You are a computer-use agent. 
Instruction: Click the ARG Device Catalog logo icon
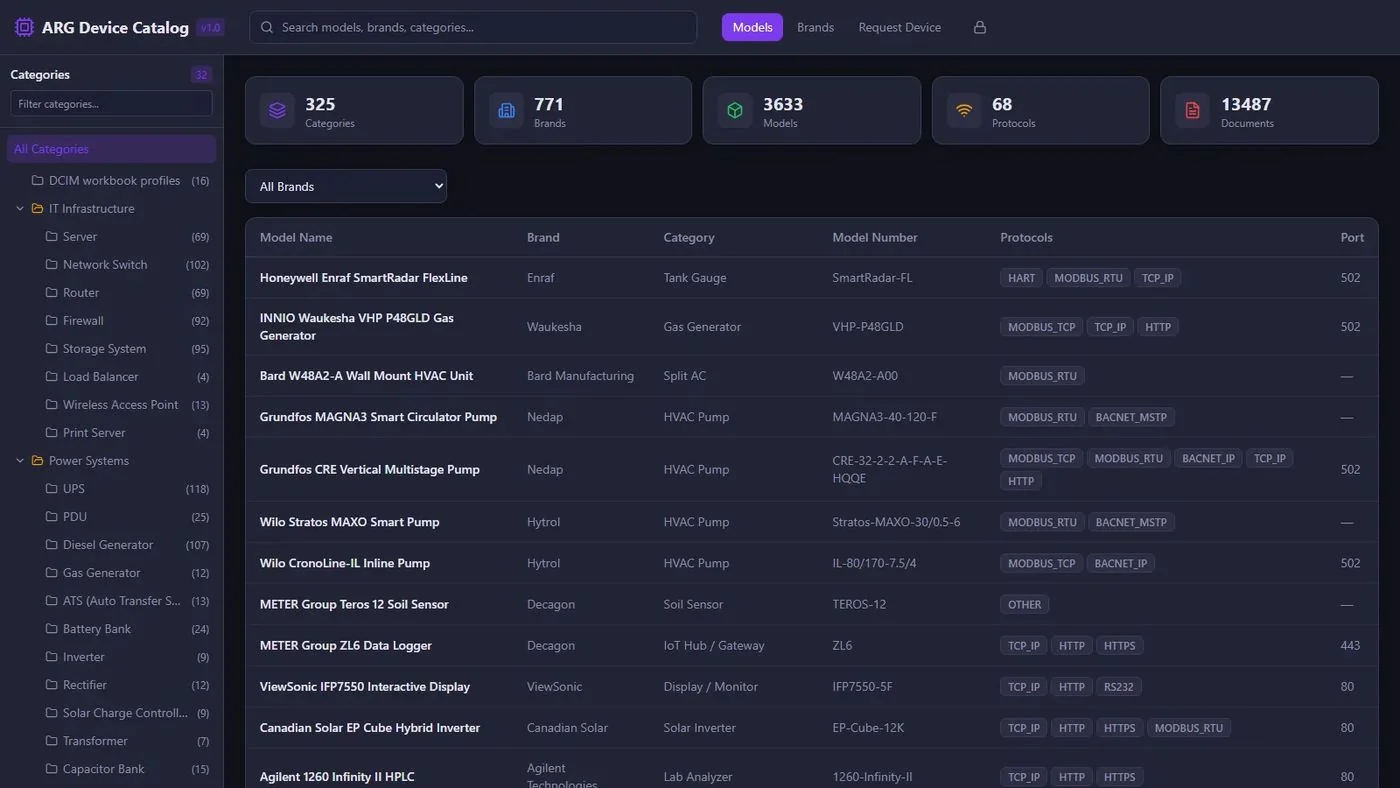pyautogui.click(x=24, y=27)
